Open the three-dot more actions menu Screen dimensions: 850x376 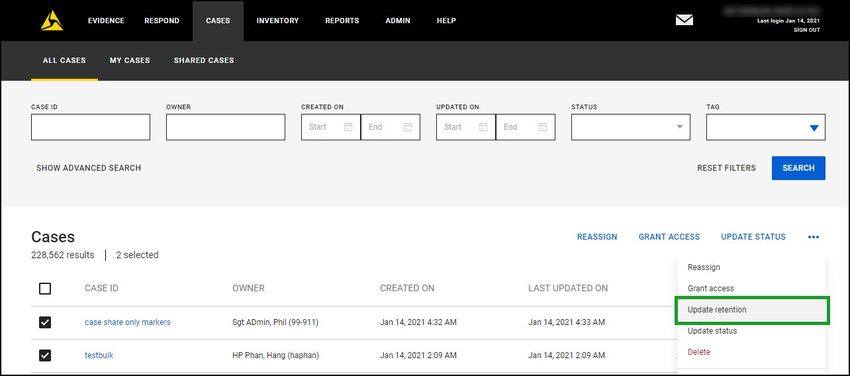(813, 237)
